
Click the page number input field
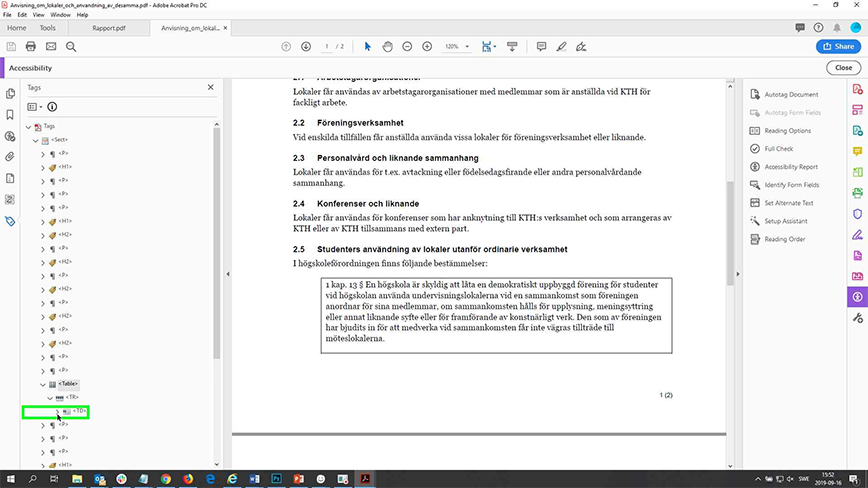pyautogui.click(x=327, y=46)
